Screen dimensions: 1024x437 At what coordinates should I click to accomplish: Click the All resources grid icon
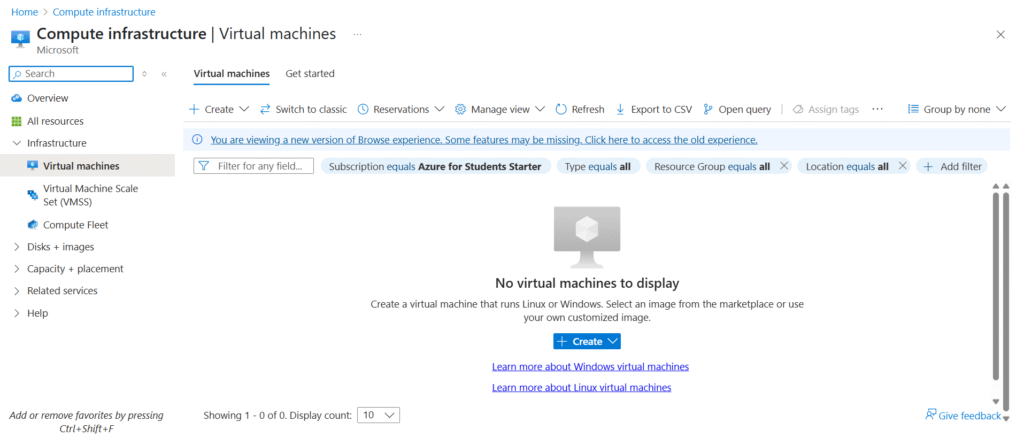17,121
